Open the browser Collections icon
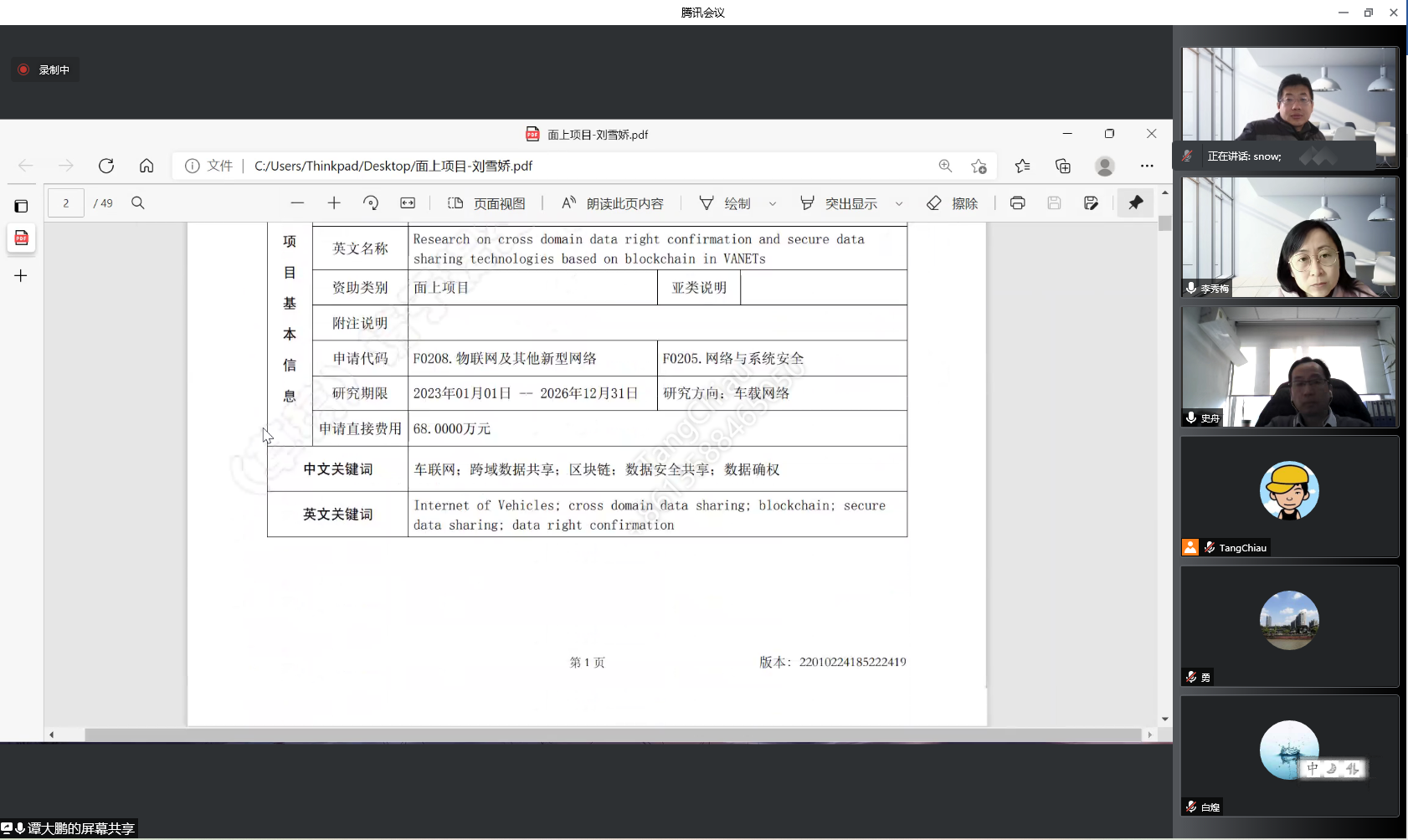 [x=1063, y=166]
